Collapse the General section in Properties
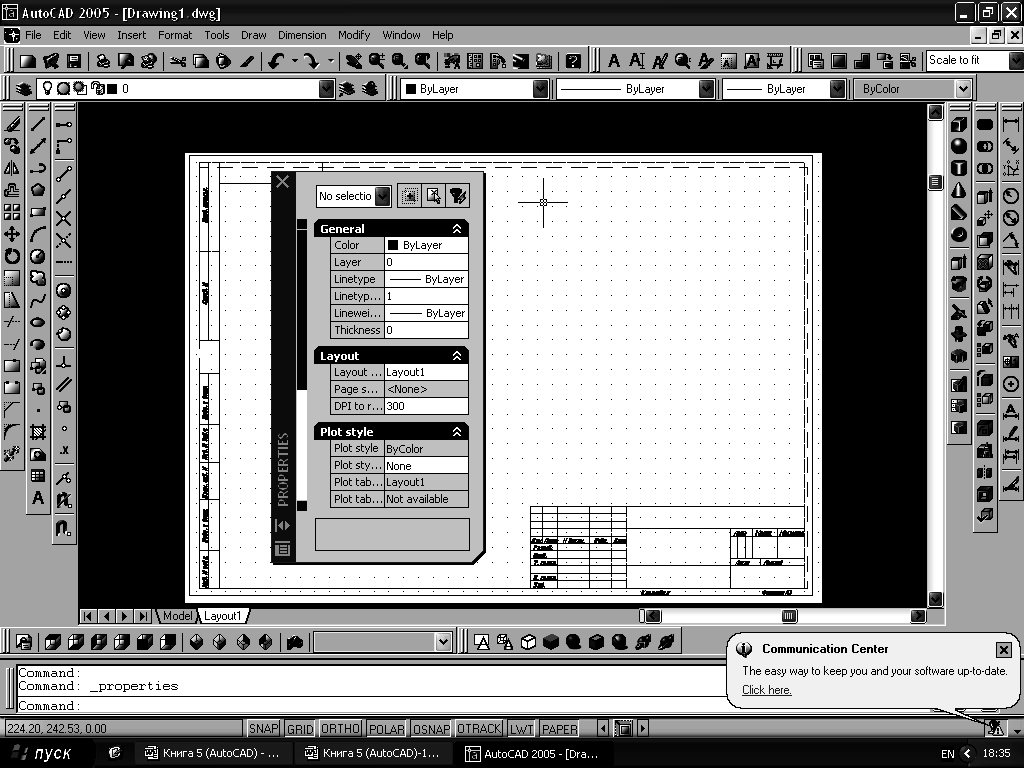The width and height of the screenshot is (1024, 768). click(x=456, y=229)
